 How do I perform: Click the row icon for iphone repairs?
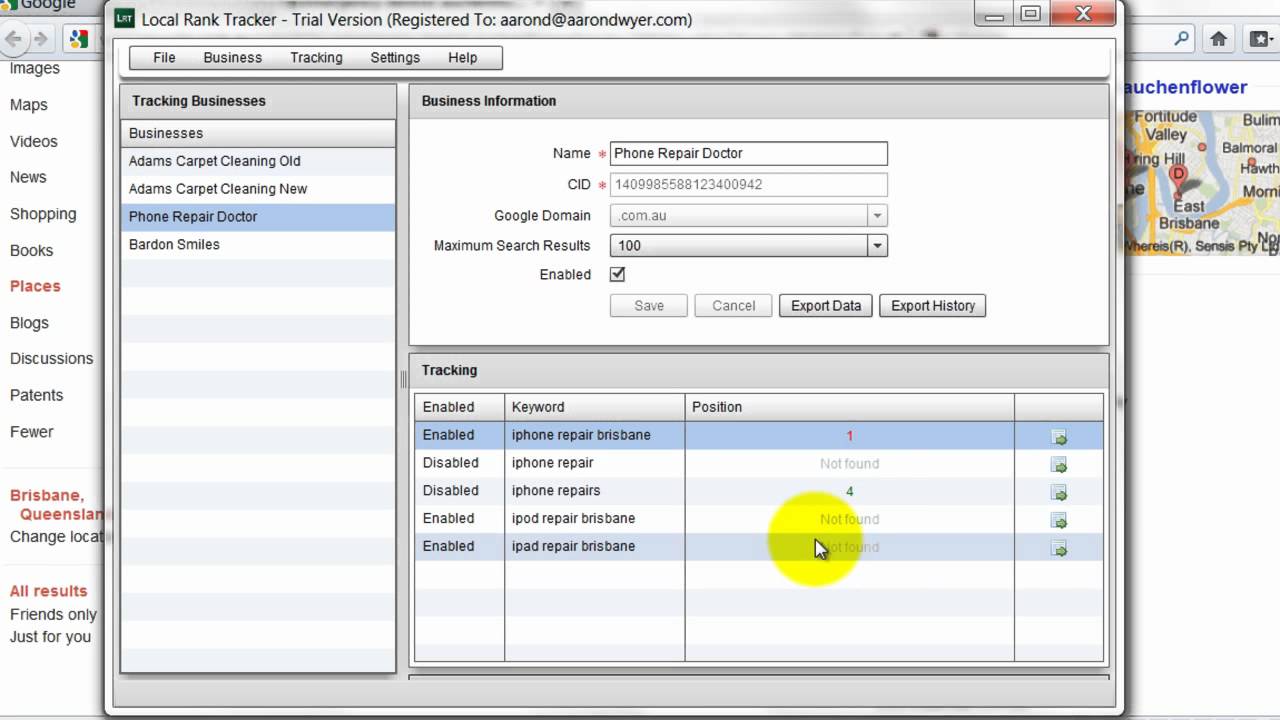1059,493
